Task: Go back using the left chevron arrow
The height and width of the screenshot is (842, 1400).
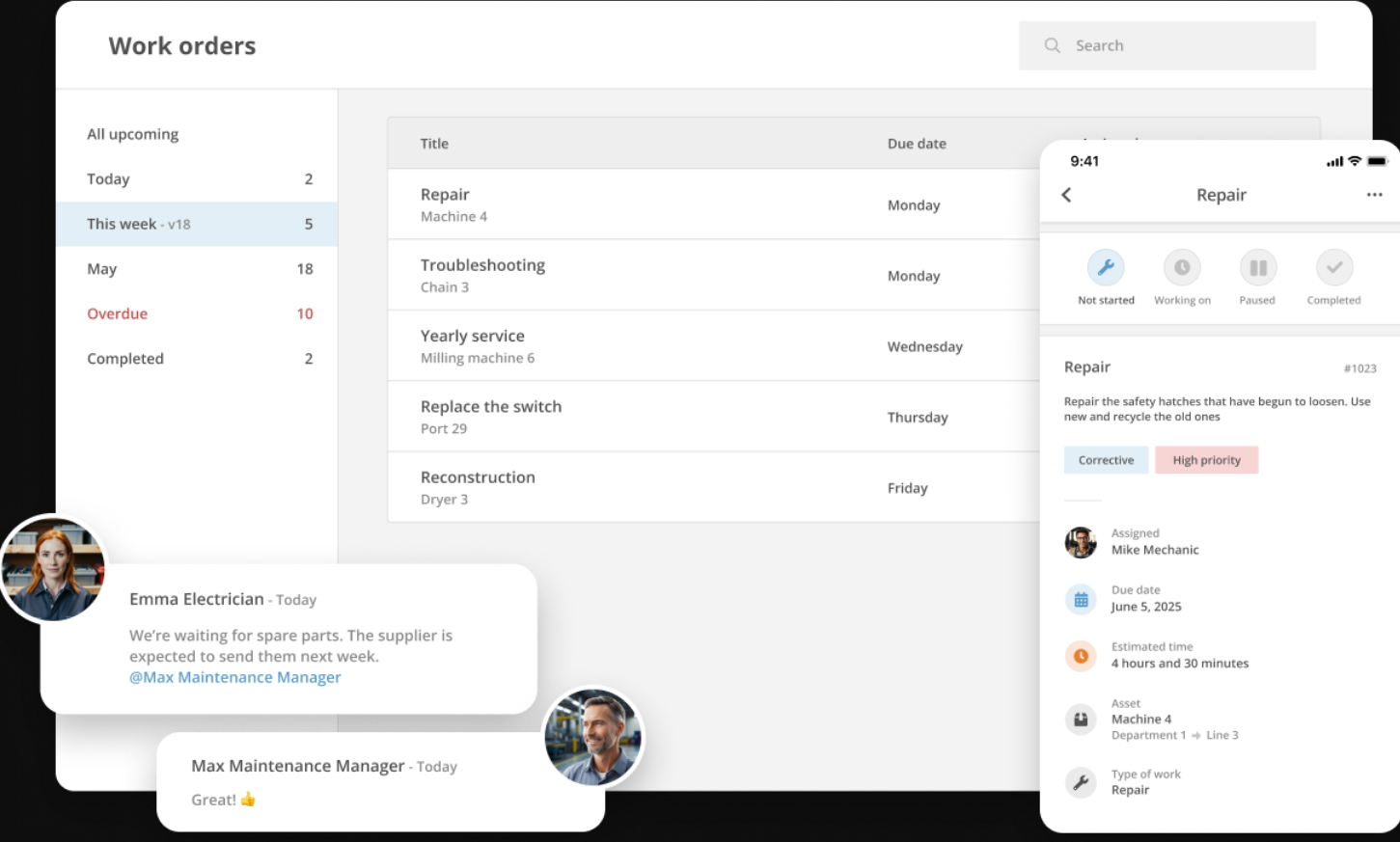Action: pyautogui.click(x=1066, y=194)
